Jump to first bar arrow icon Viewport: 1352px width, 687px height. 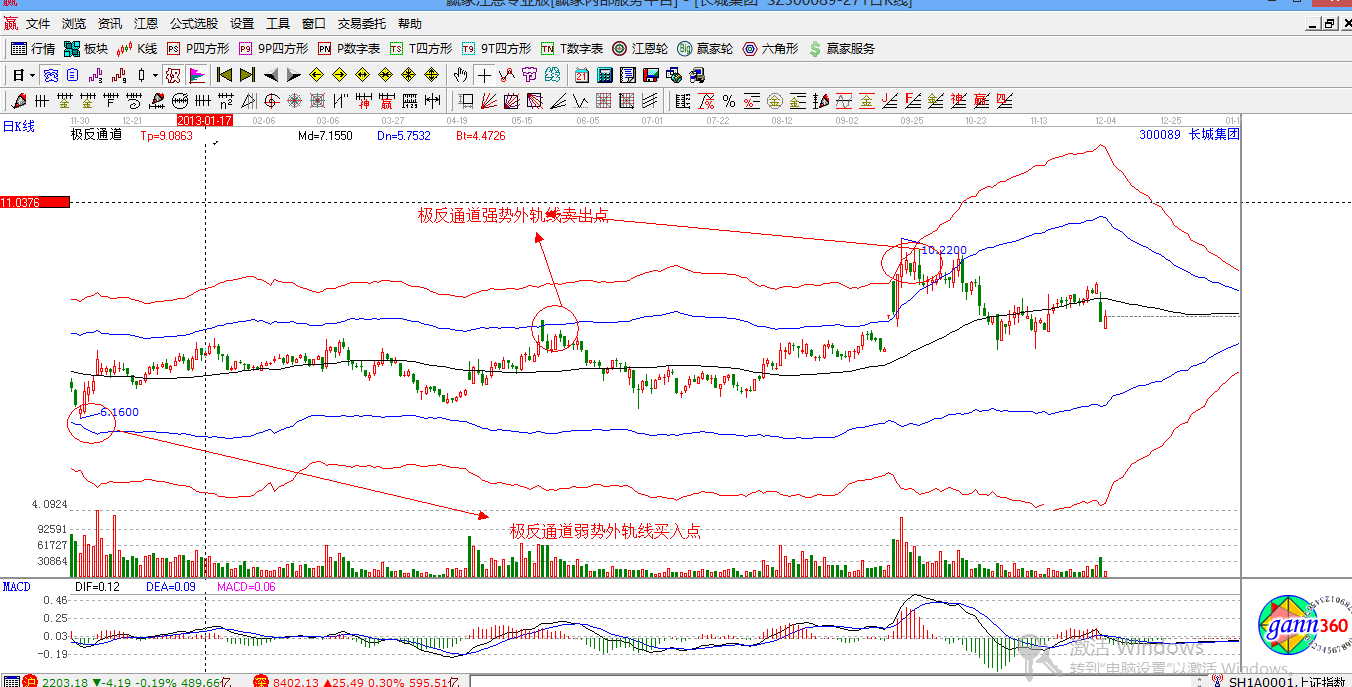coord(224,75)
